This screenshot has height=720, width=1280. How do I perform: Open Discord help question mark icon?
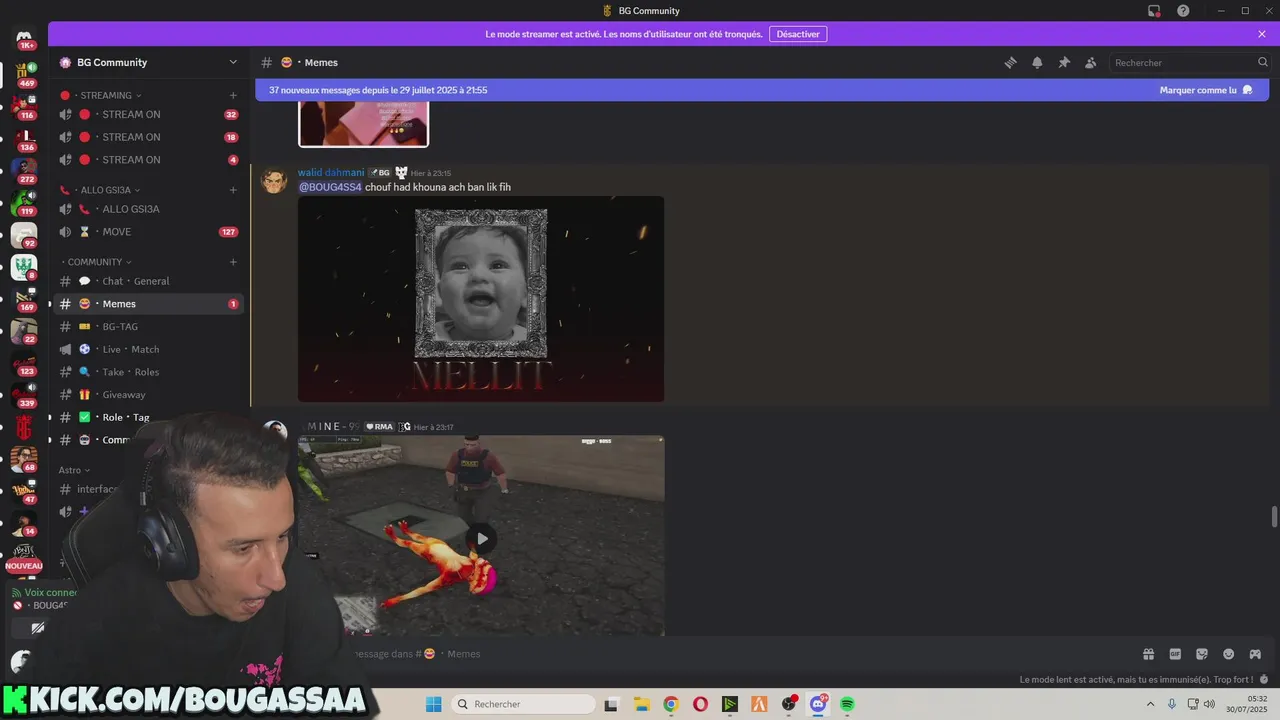[1183, 11]
